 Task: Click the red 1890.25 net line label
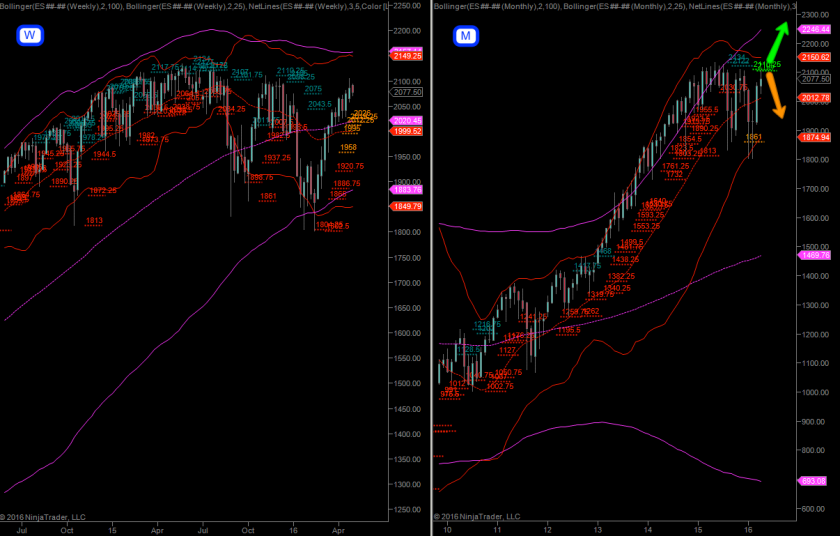(705, 129)
